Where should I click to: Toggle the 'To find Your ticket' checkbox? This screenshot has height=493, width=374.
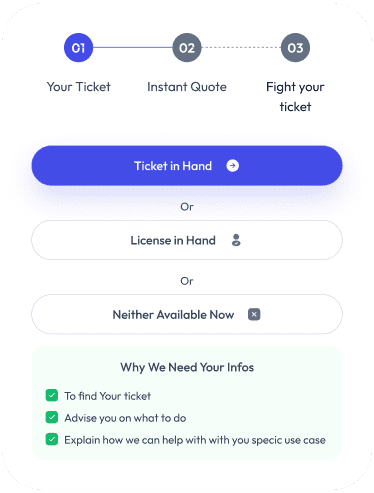coord(52,396)
